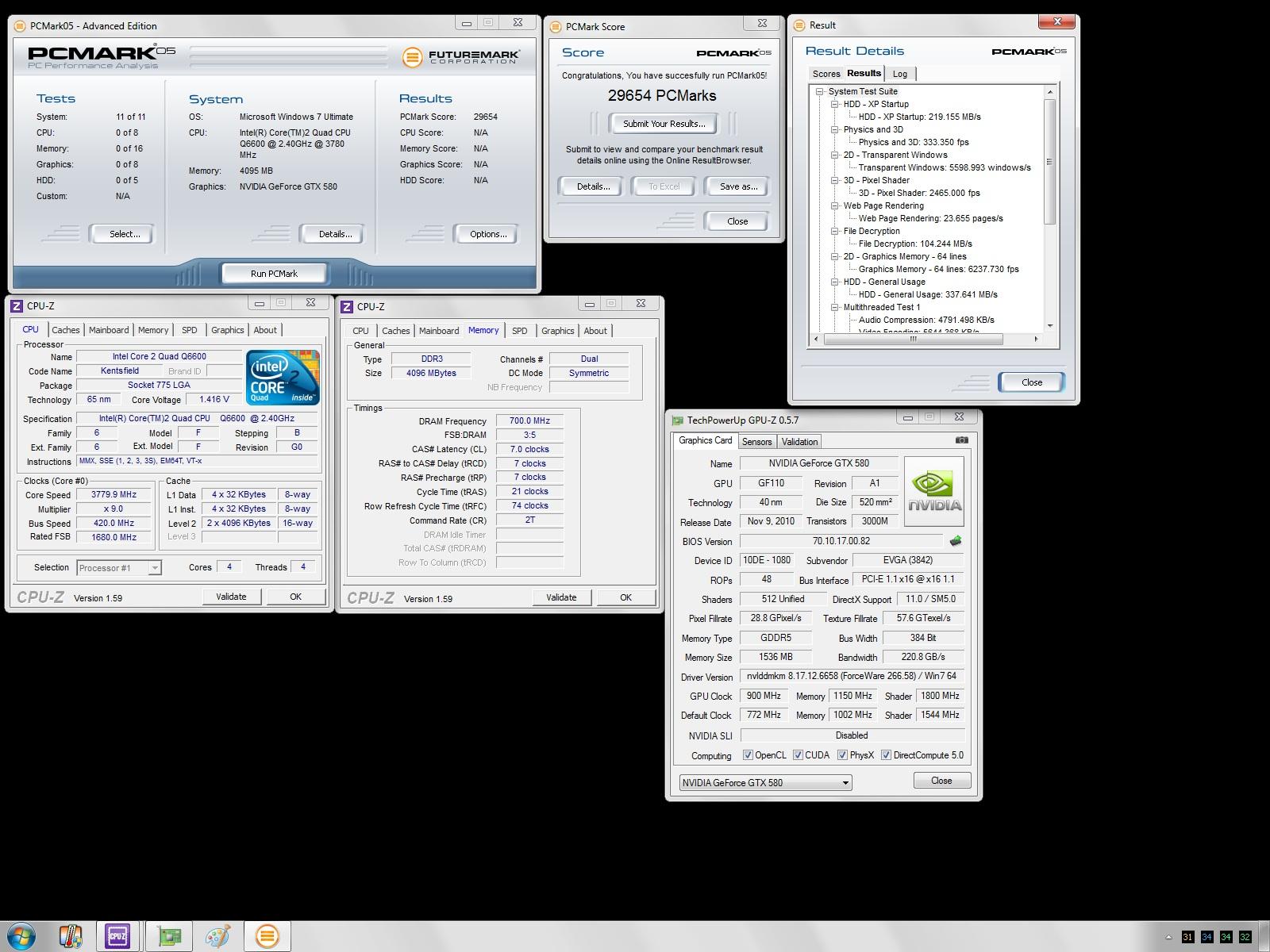This screenshot has width=1270, height=952.
Task: Click the DRAM Frequency value 700.0 MHz
Action: pos(529,420)
